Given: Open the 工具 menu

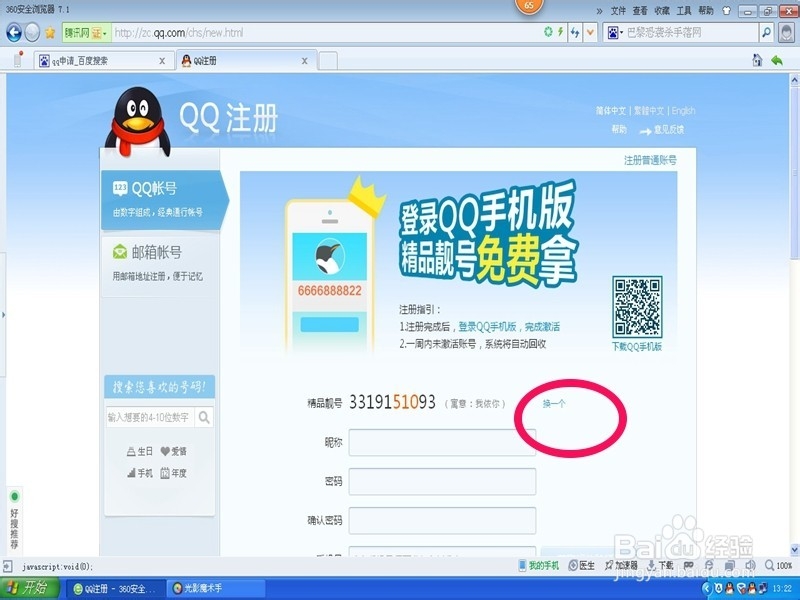Looking at the screenshot, I should click(684, 11).
